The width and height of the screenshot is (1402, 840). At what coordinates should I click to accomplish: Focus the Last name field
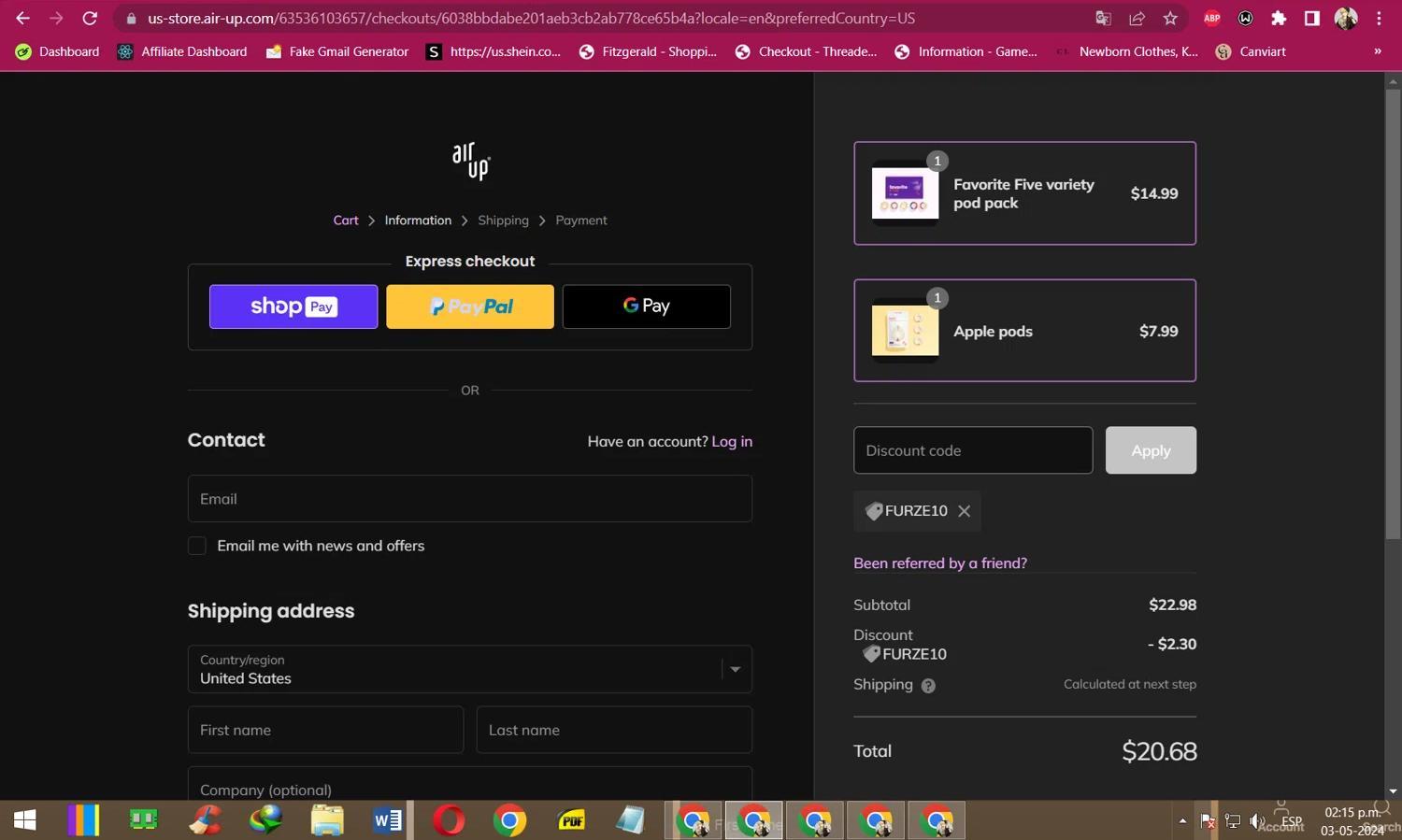click(x=614, y=730)
